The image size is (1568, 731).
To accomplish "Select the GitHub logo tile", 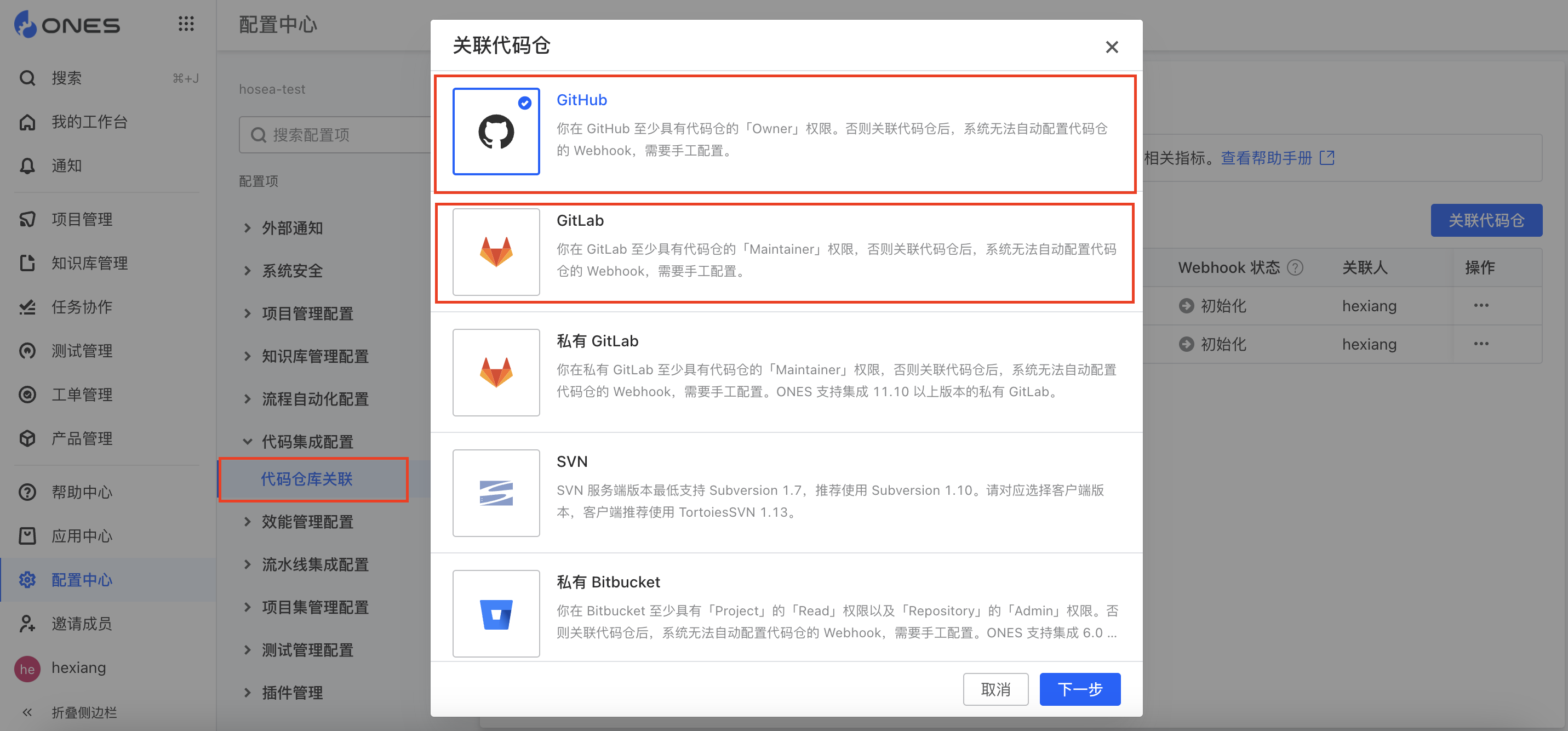I will [496, 132].
